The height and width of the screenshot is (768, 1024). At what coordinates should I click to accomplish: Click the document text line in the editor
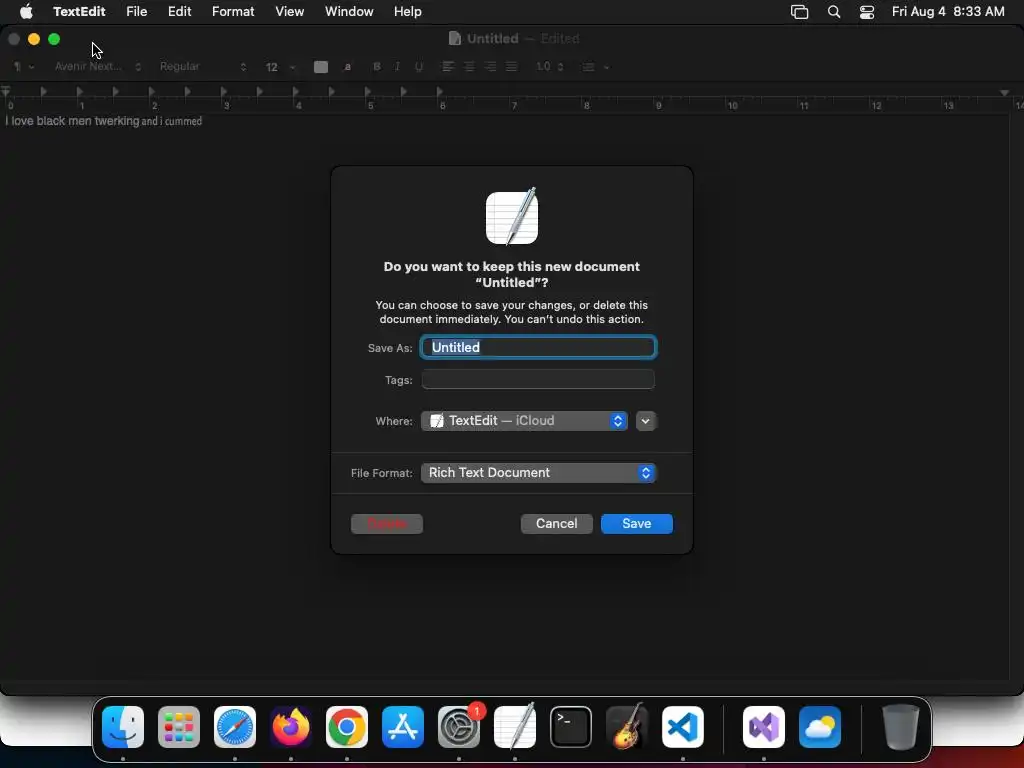pyautogui.click(x=104, y=121)
